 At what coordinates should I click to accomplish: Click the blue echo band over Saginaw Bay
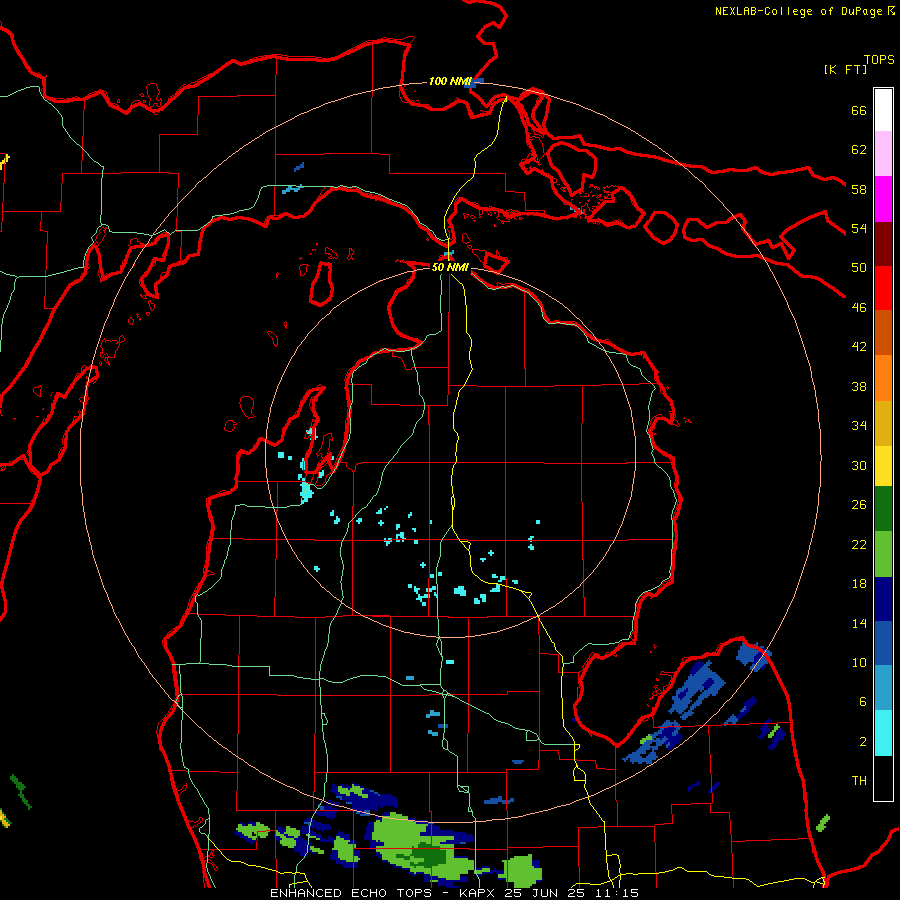pos(697,689)
